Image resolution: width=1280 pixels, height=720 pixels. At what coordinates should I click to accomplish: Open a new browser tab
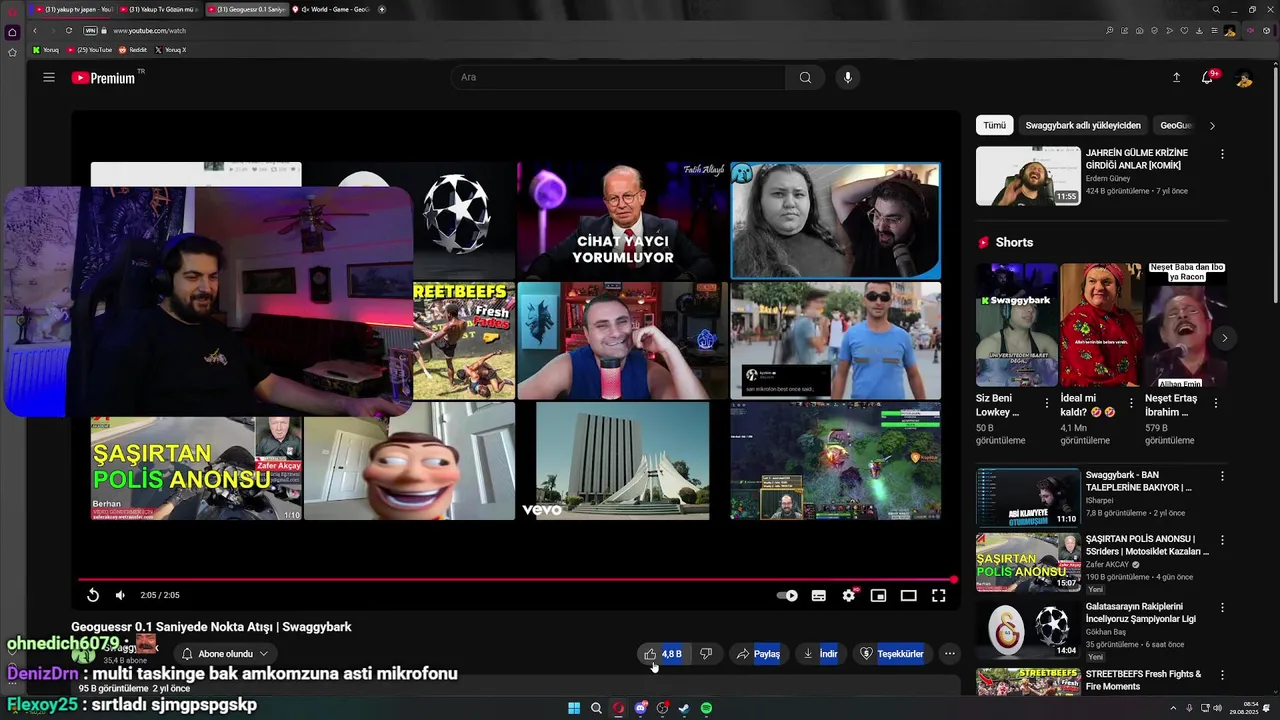pos(382,9)
